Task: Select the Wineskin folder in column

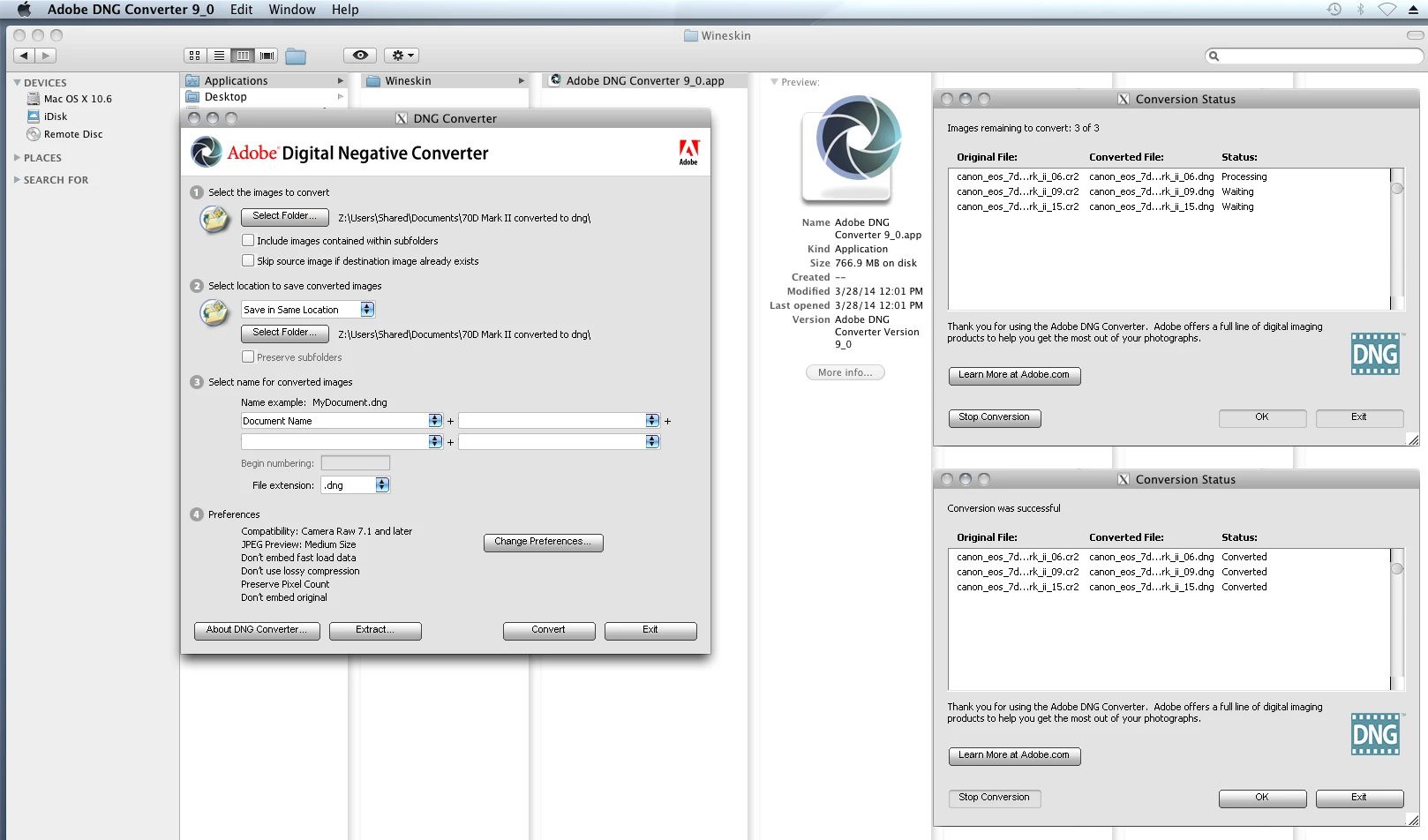Action: point(445,80)
